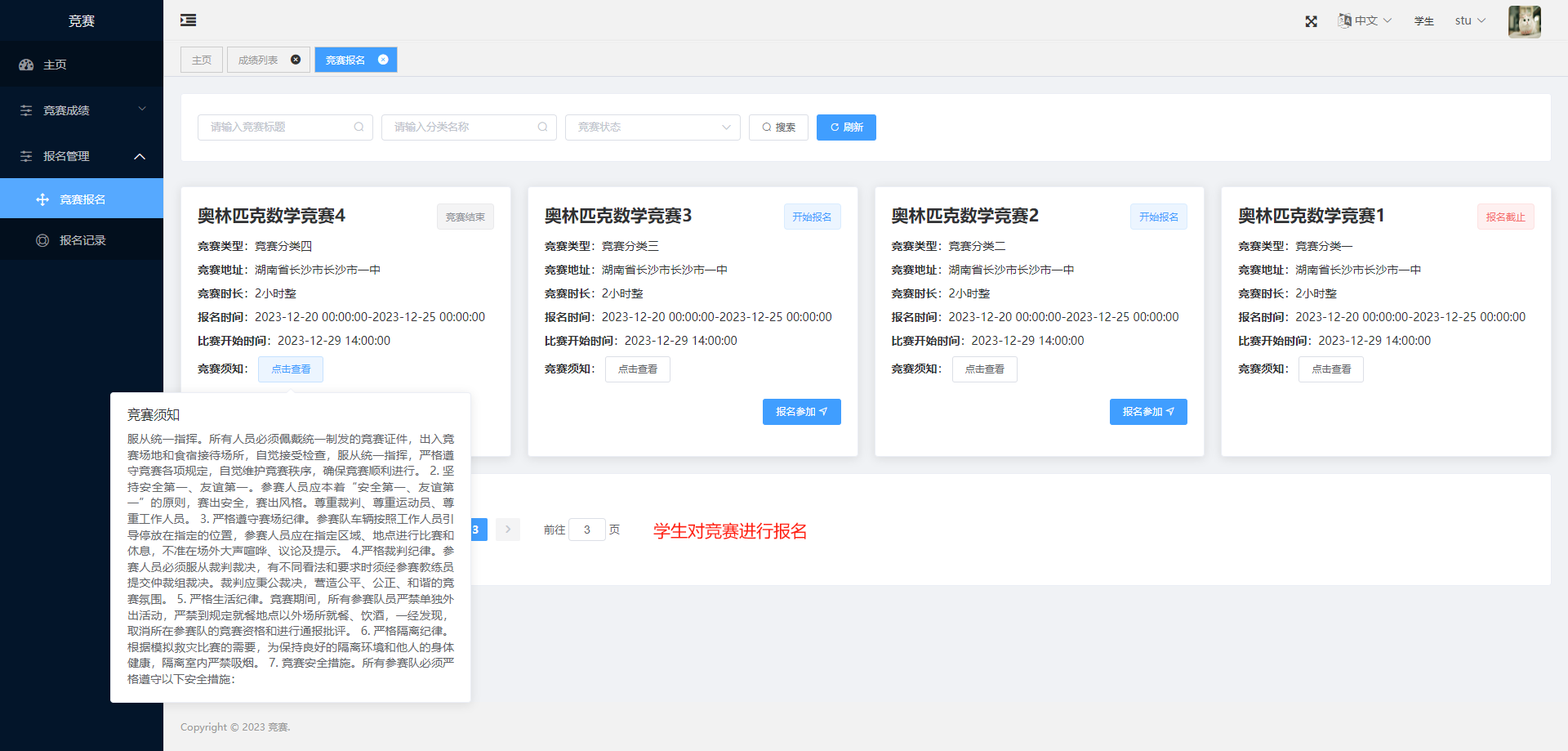Click the fullscreen icon in the header
The height and width of the screenshot is (751, 1568).
point(1311,20)
